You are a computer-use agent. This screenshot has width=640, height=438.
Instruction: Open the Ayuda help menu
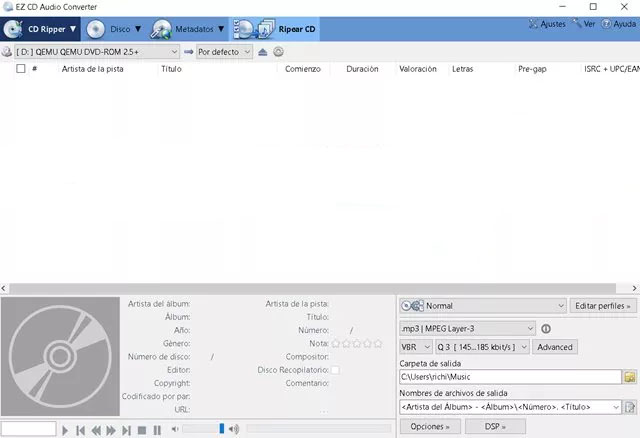click(x=619, y=24)
